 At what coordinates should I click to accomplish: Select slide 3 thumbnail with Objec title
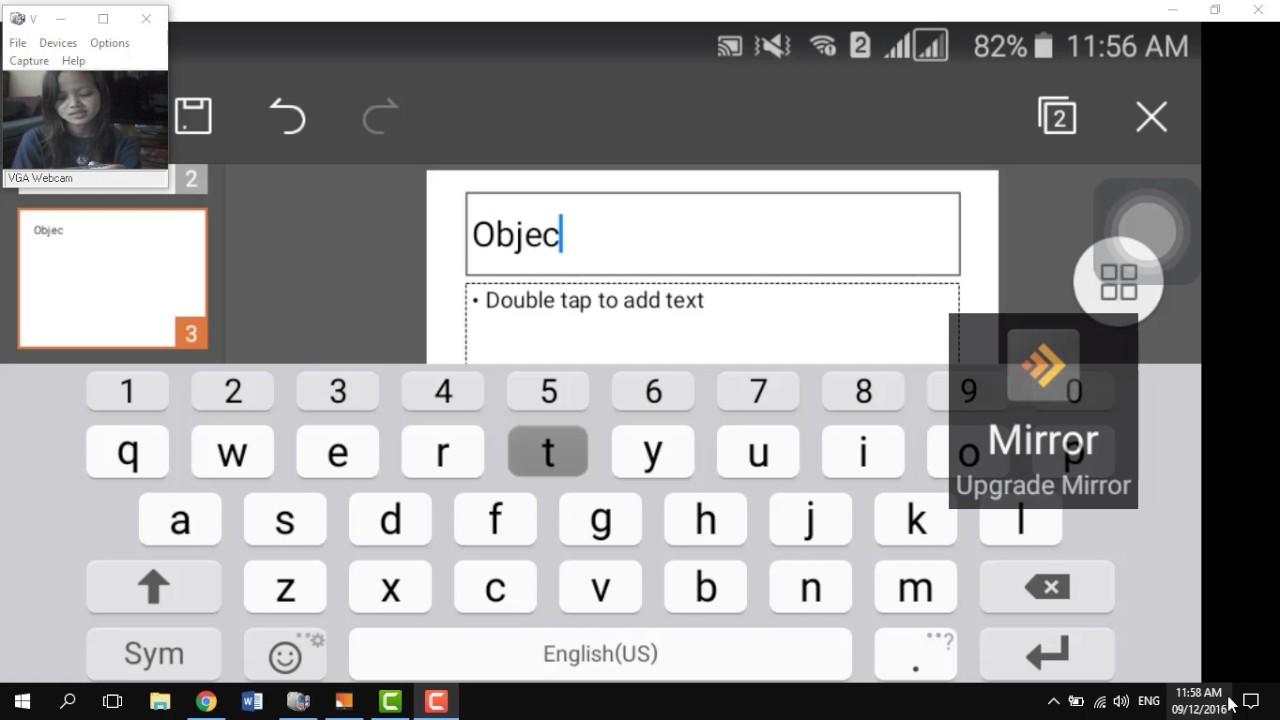coord(113,279)
